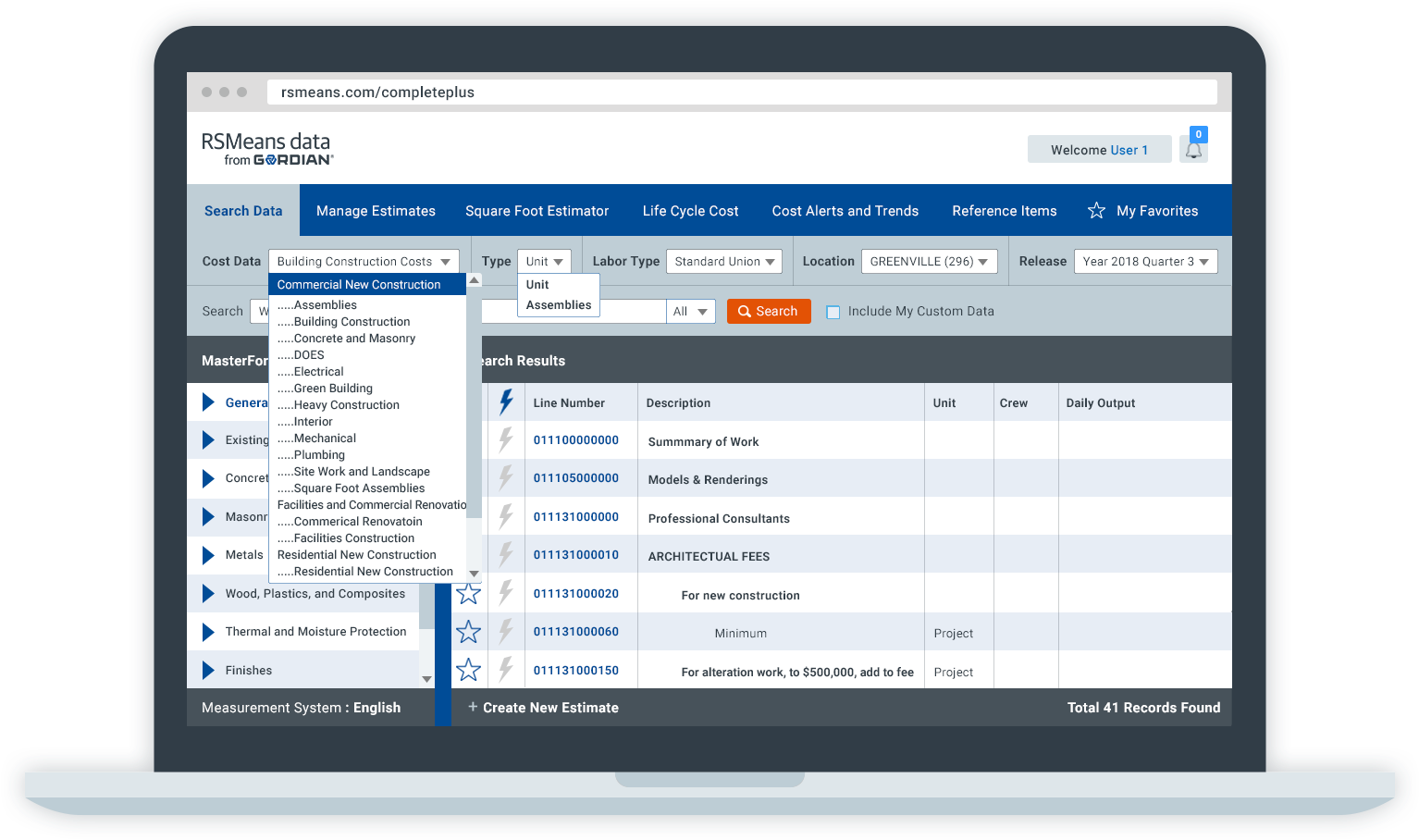Expand the Metals tree node
Image resolution: width=1419 pixels, height=840 pixels.
click(208, 555)
